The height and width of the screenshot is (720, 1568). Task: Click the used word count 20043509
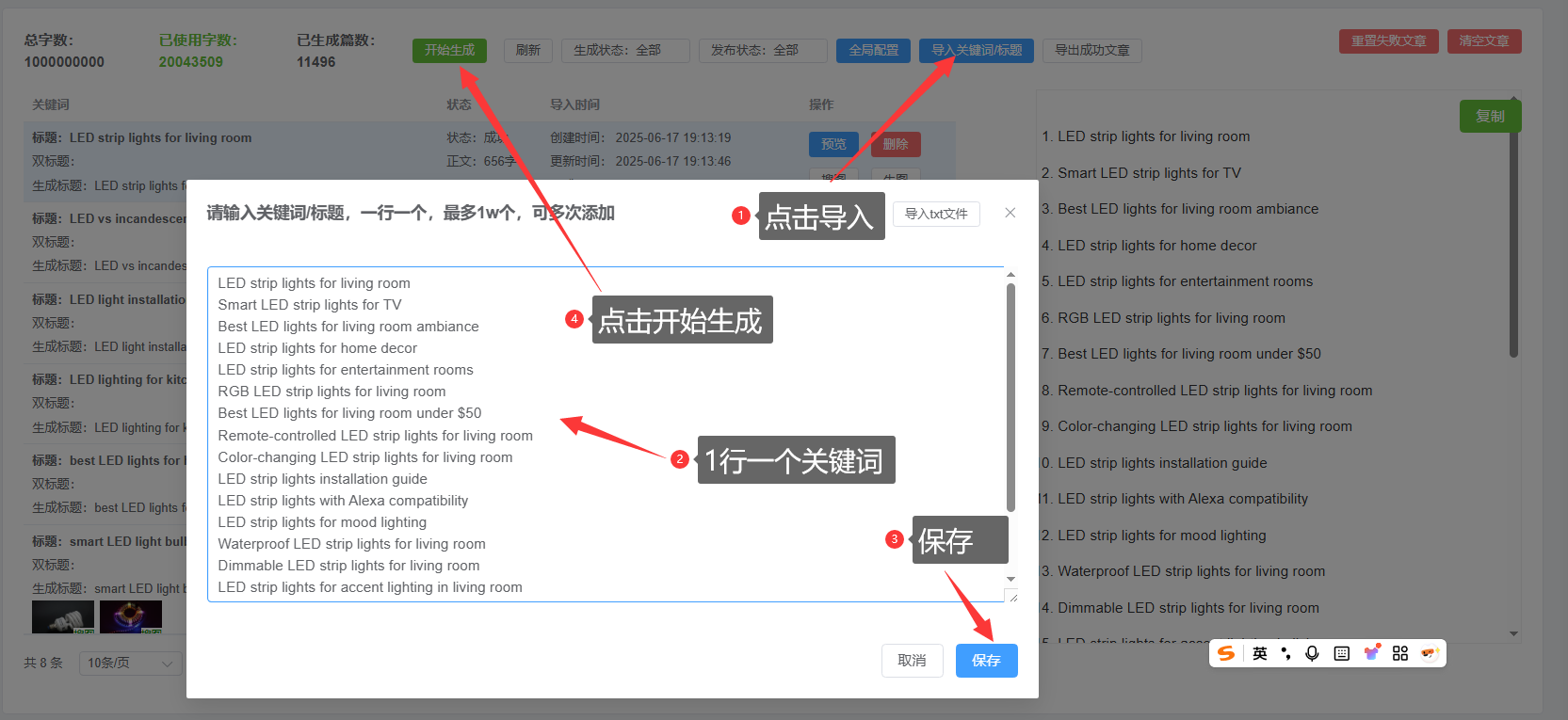click(191, 62)
